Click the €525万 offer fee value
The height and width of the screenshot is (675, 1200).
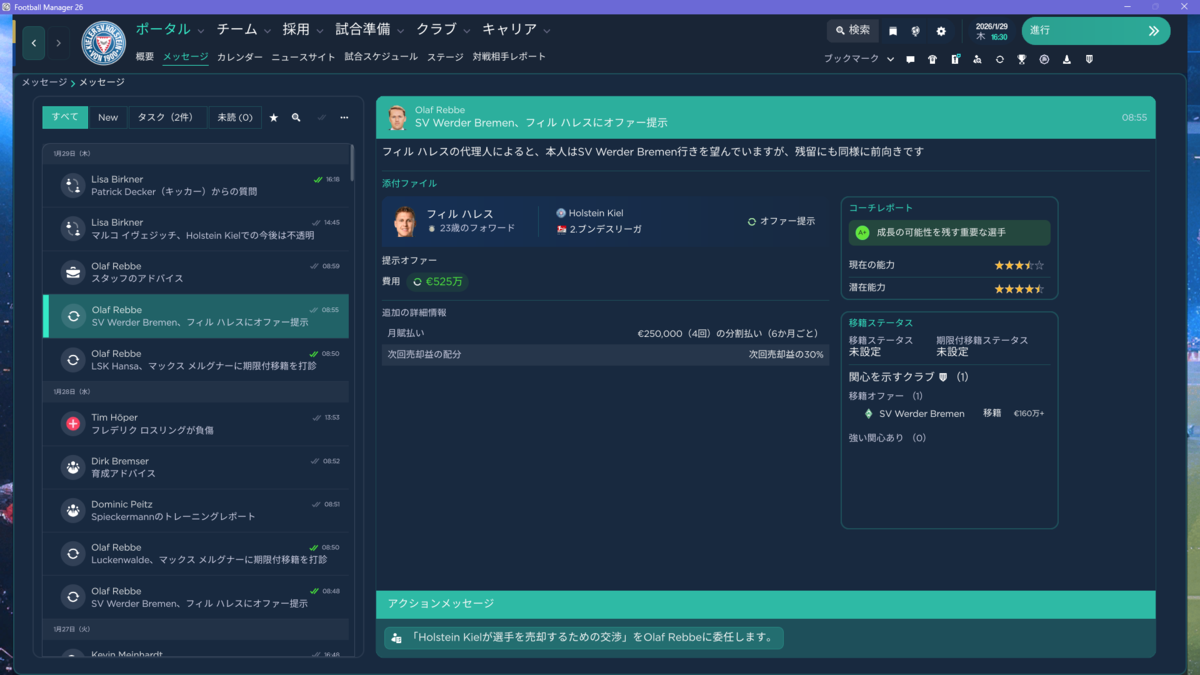point(438,282)
